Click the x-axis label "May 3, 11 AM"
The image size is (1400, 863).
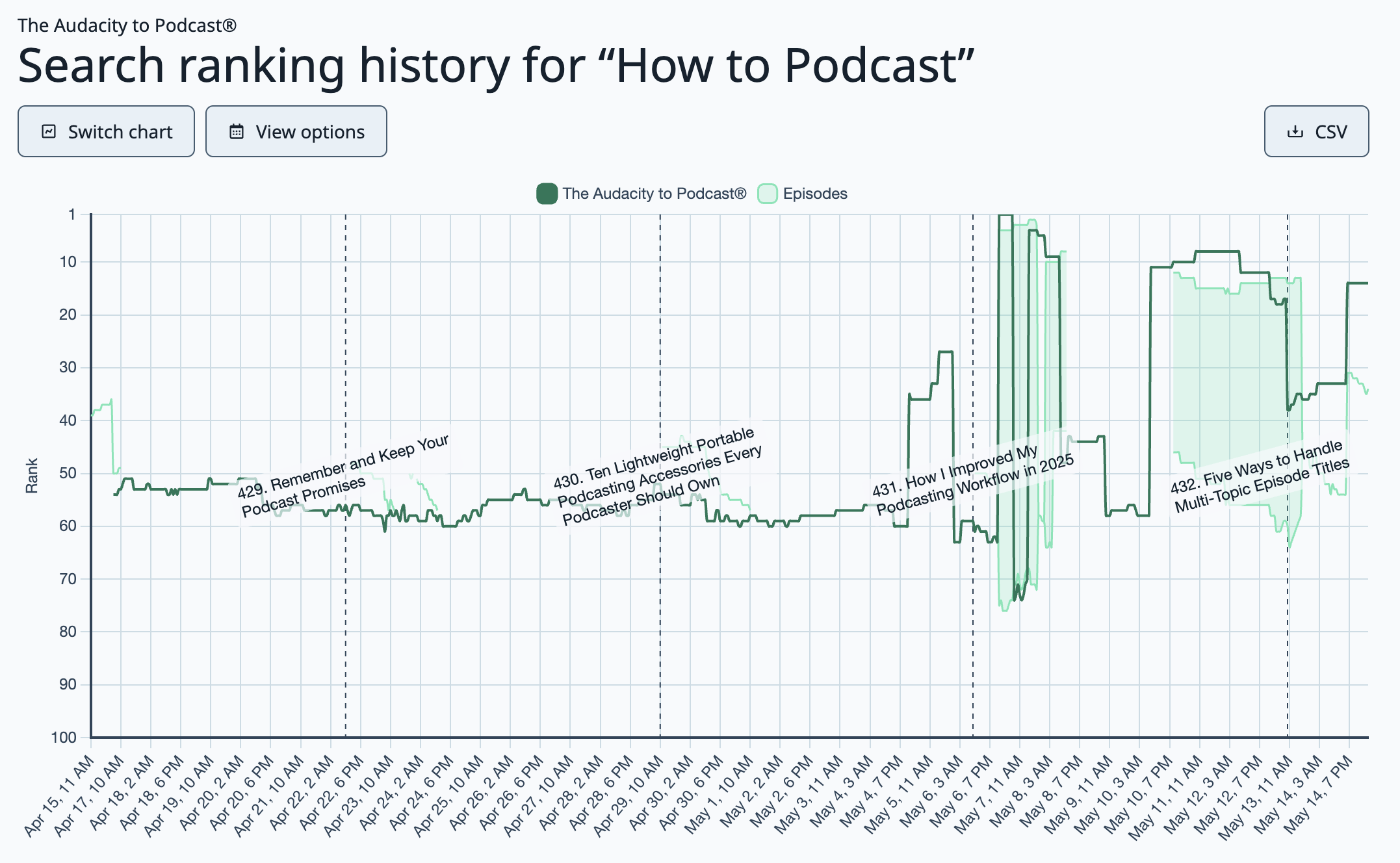point(810,794)
